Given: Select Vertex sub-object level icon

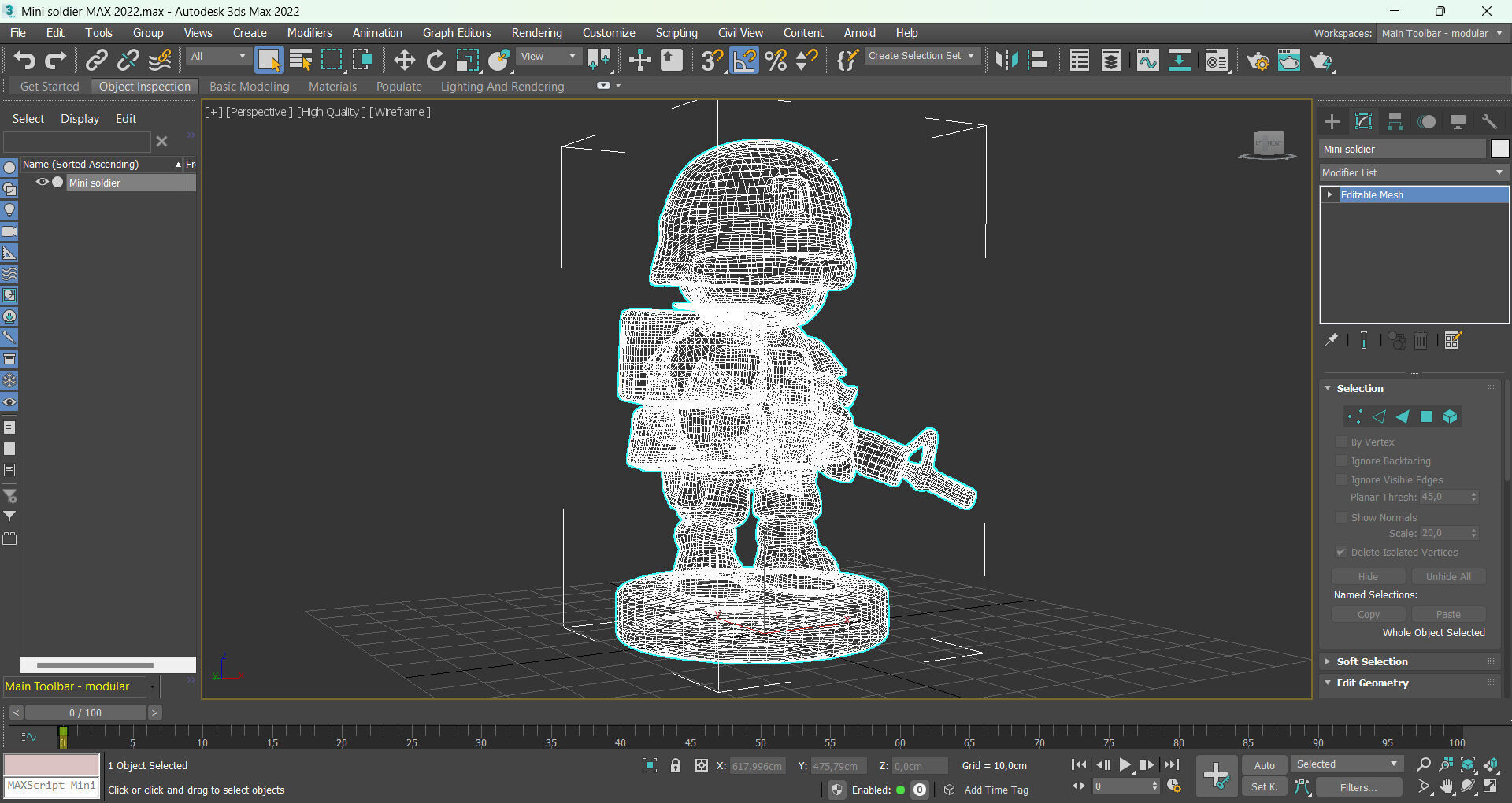Looking at the screenshot, I should 1354,416.
